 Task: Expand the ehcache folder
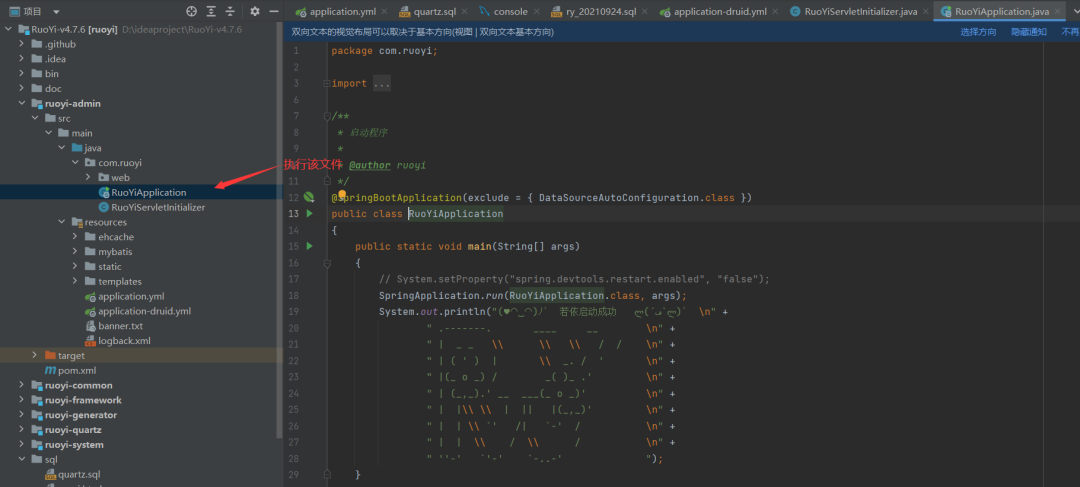(x=75, y=237)
